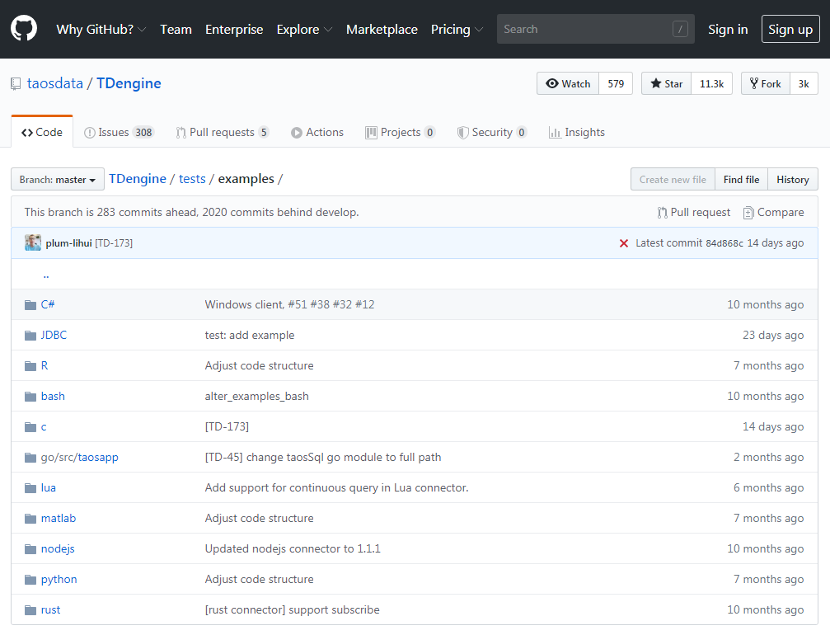Click the star icon on Star button
This screenshot has width=830, height=634.
coord(656,84)
